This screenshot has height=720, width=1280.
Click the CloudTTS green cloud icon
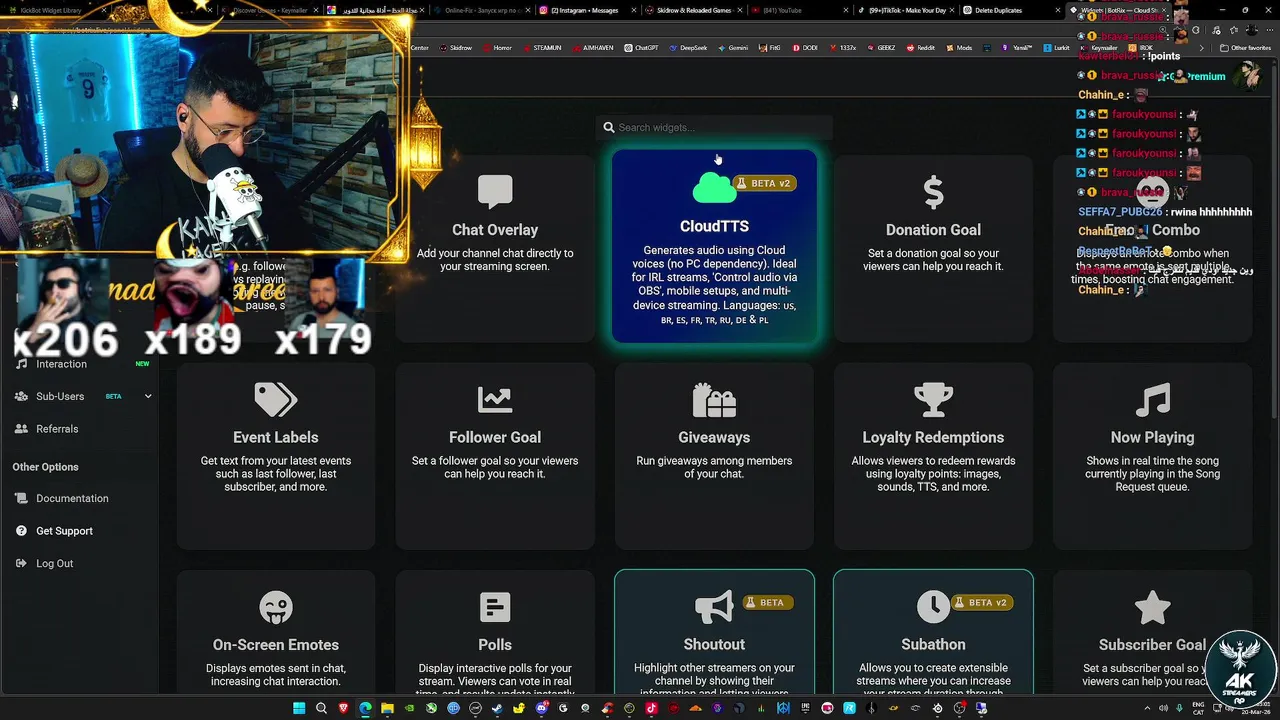click(713, 187)
